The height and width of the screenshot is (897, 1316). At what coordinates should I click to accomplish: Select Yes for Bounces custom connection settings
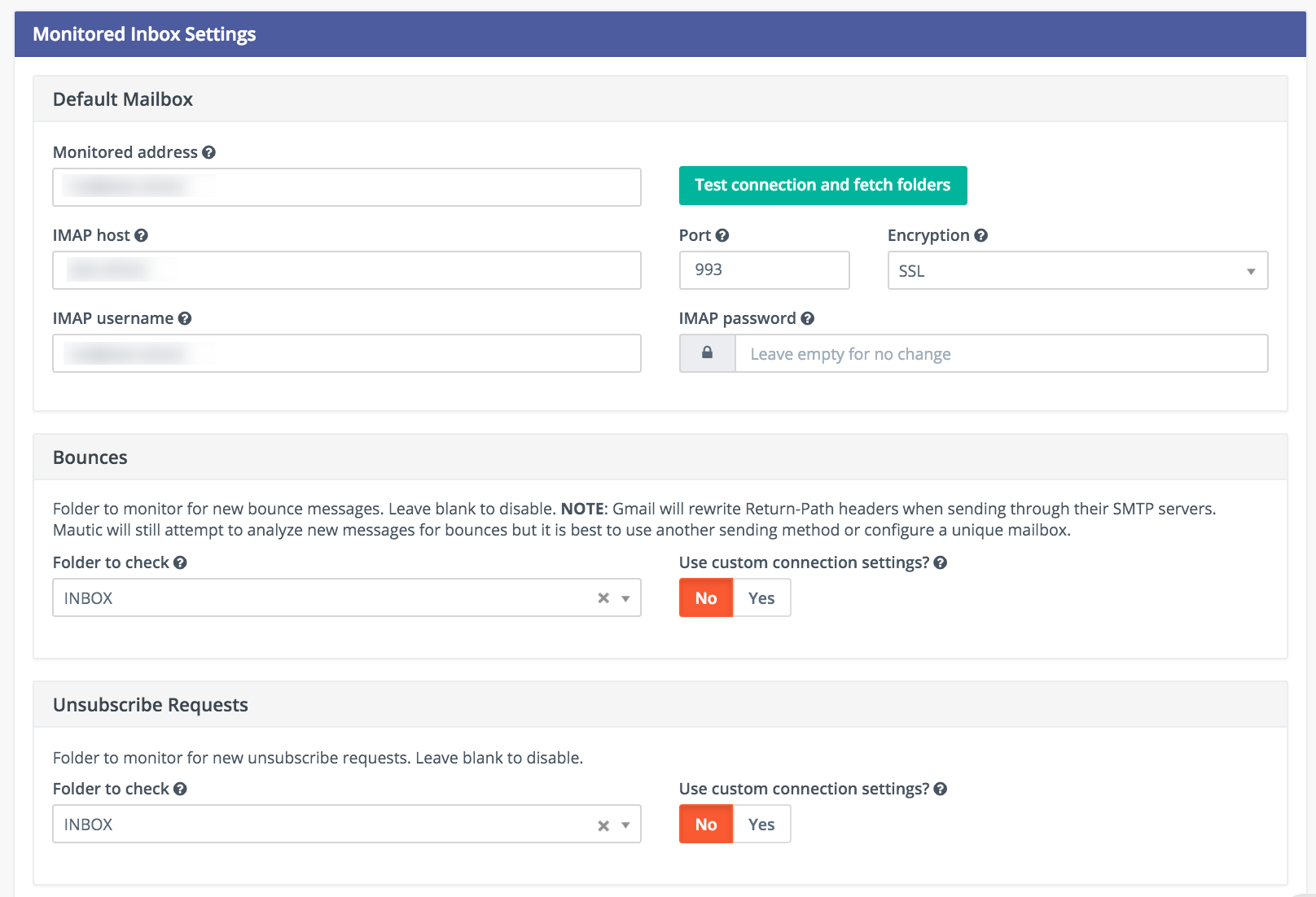point(761,598)
